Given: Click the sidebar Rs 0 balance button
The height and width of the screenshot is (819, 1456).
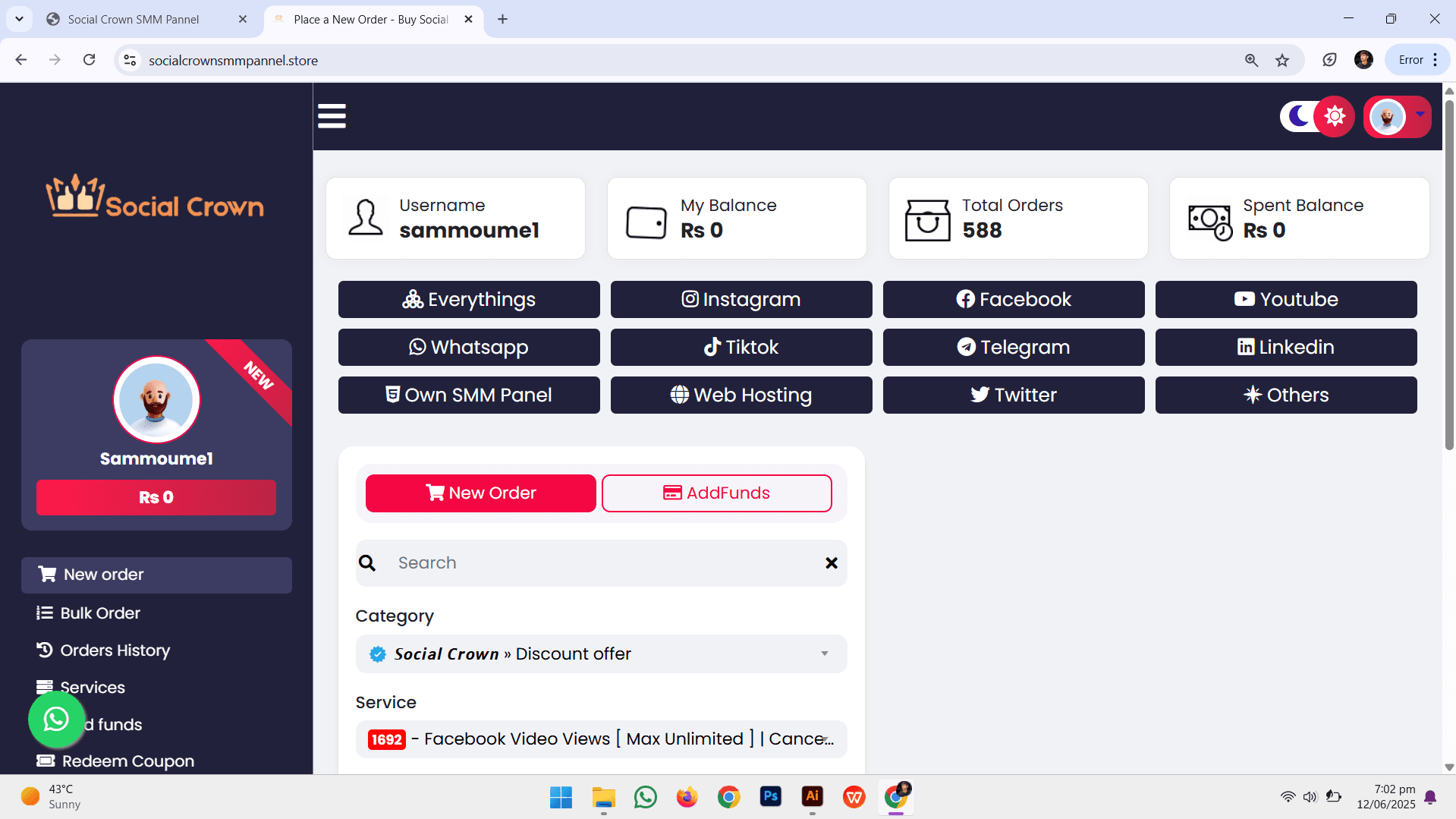Looking at the screenshot, I should pyautogui.click(x=156, y=498).
